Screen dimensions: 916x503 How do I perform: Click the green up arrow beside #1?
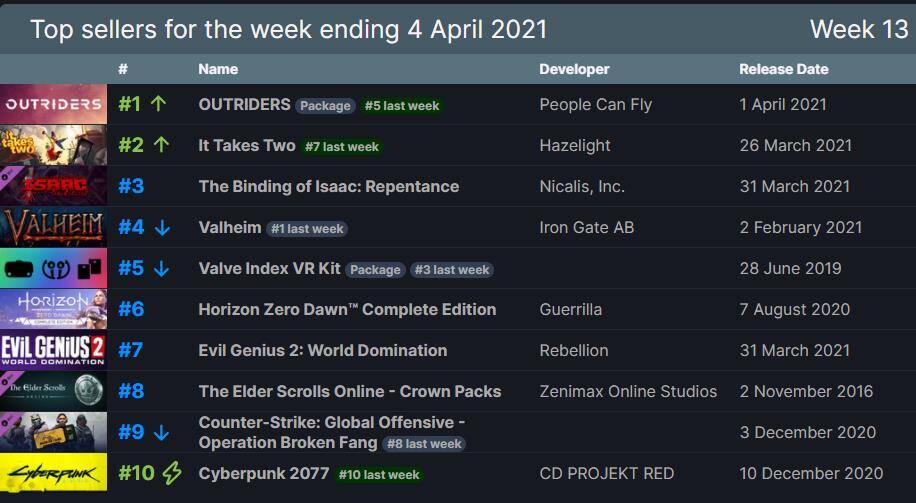click(x=158, y=104)
